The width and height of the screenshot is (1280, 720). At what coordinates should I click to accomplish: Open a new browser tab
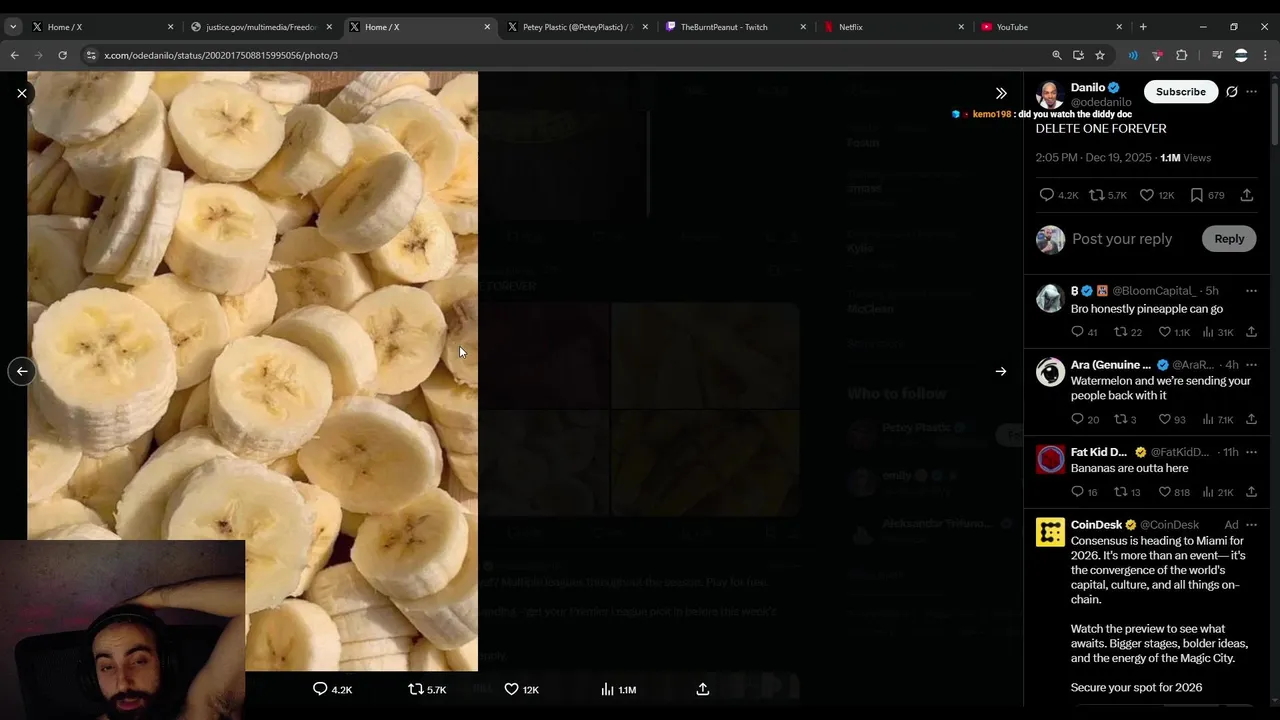tap(1143, 27)
